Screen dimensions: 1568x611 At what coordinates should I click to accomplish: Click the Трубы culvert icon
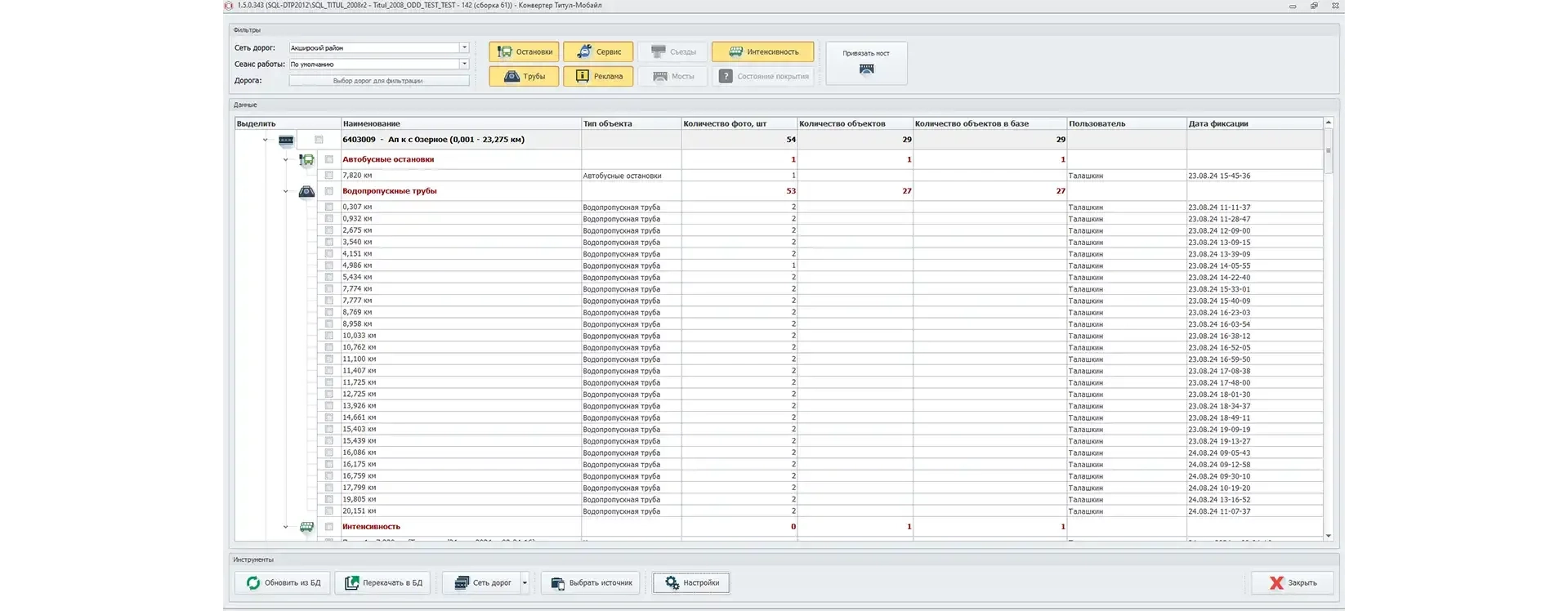[x=511, y=76]
